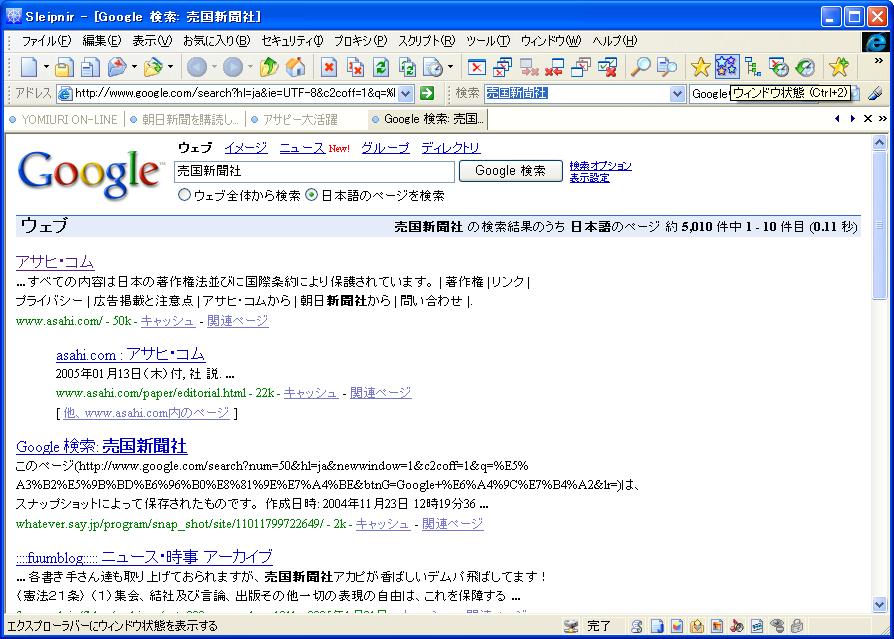The height and width of the screenshot is (639, 894).
Task: Click the scrollbar up arrow
Action: tap(879, 143)
